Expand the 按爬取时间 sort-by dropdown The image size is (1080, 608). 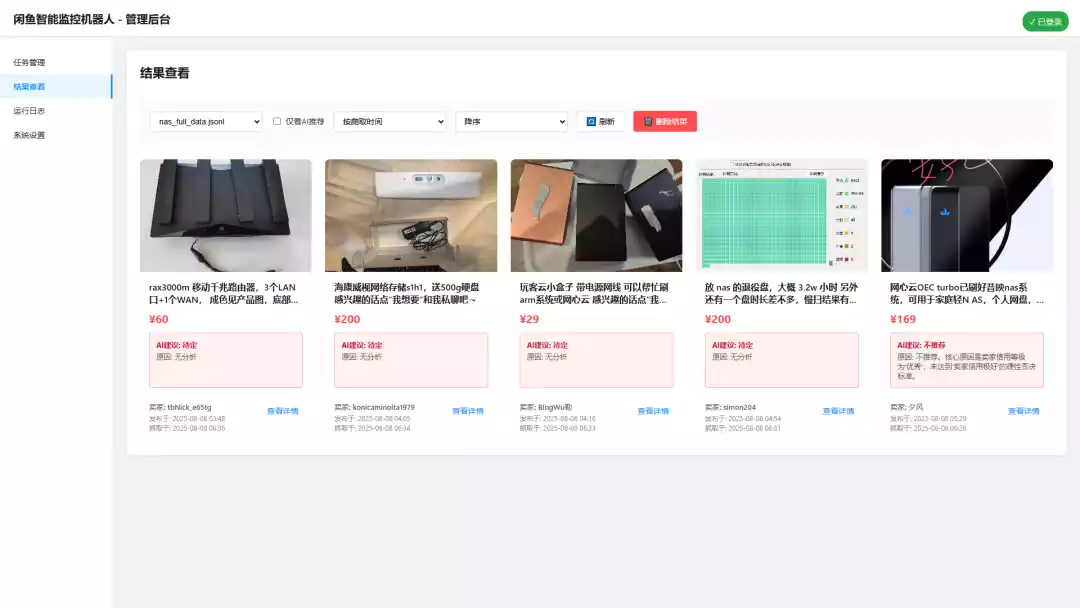390,122
